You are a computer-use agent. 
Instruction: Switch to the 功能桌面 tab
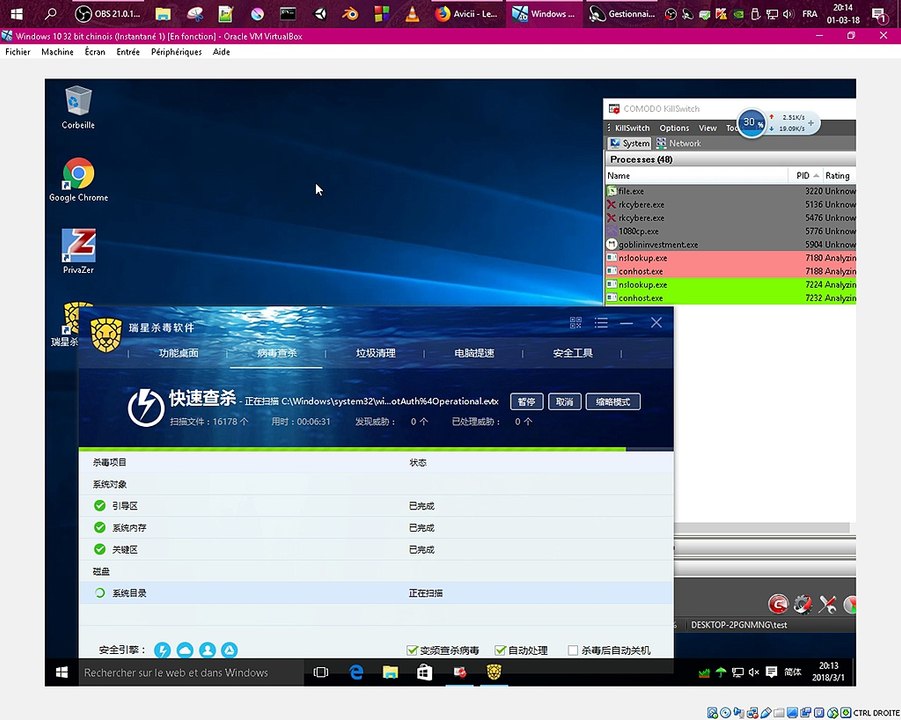coord(179,353)
